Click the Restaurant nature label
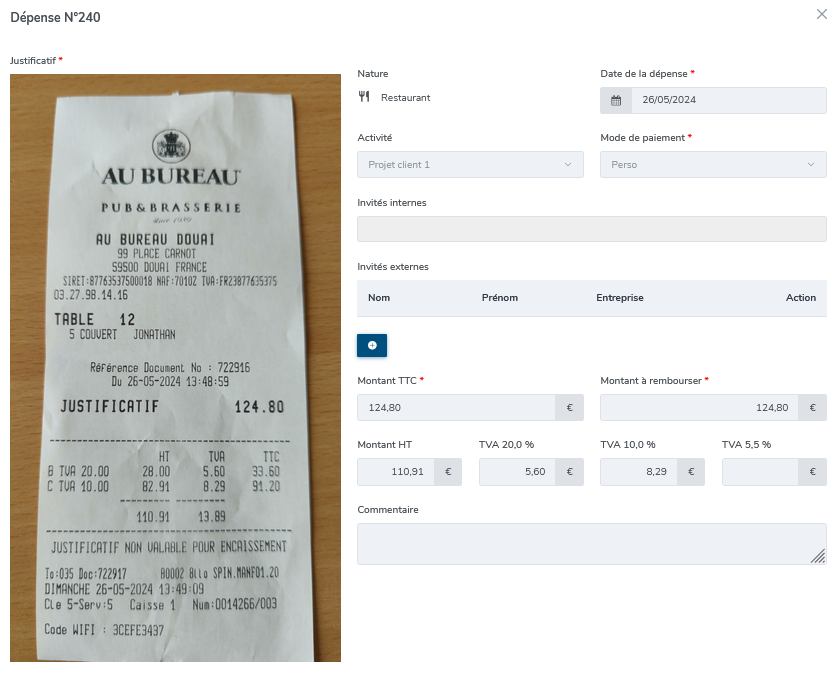Viewport: 835px width, 683px height. 406,97
